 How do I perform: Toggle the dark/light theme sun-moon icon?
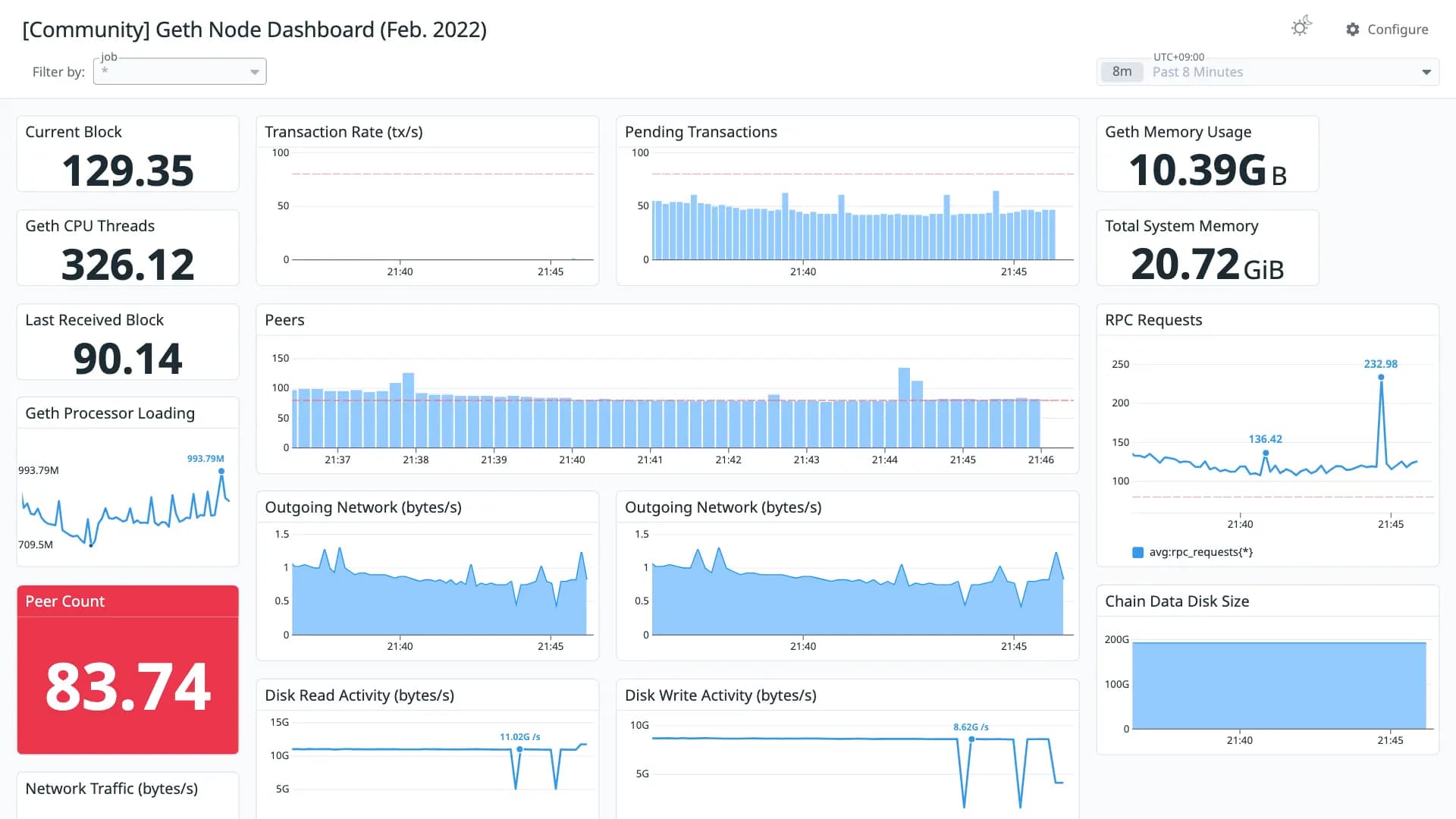coord(1301,27)
